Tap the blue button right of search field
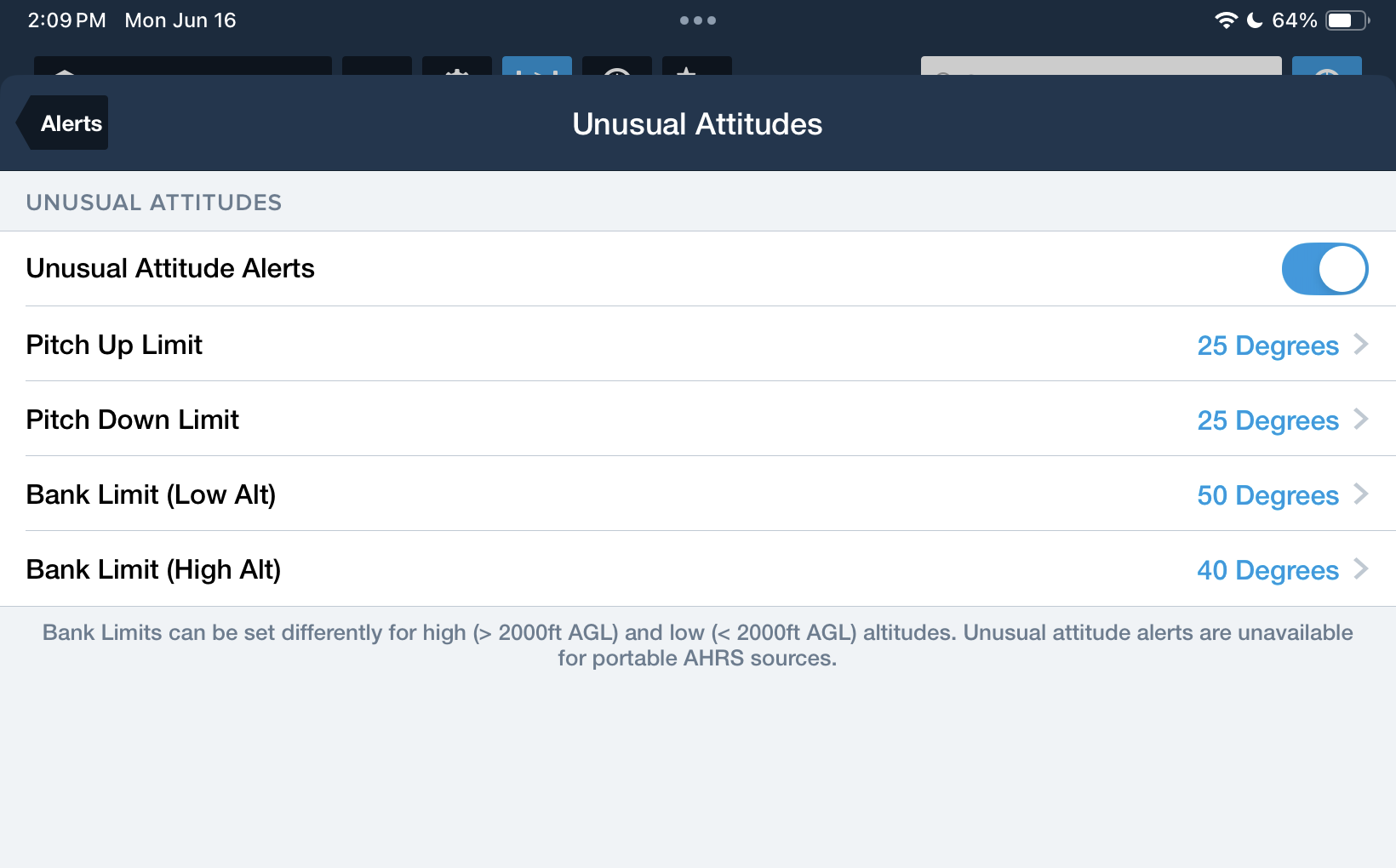Image resolution: width=1396 pixels, height=868 pixels. (x=1327, y=66)
